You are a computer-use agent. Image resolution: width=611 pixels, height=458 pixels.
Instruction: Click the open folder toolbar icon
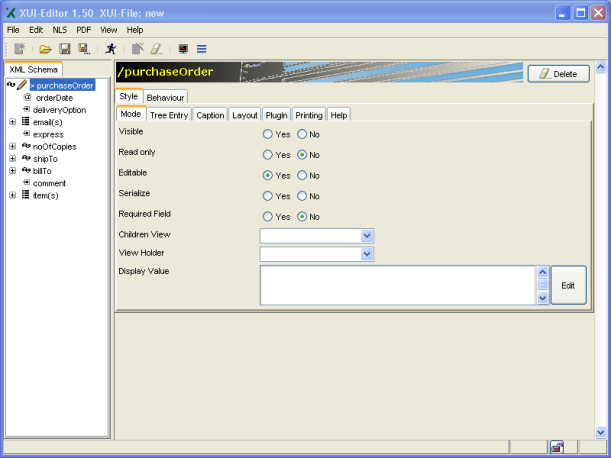[45, 48]
